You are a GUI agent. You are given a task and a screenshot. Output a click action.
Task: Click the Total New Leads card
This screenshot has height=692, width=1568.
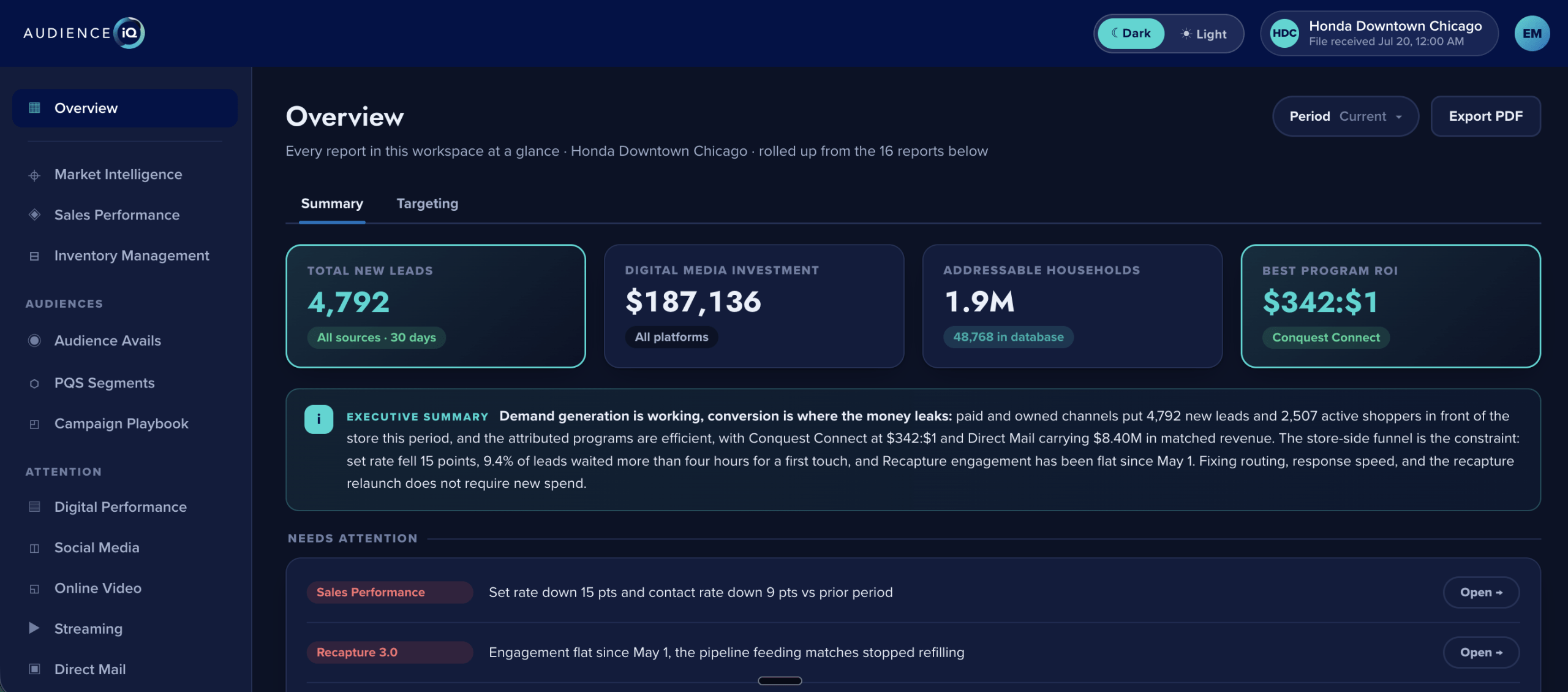click(x=435, y=306)
